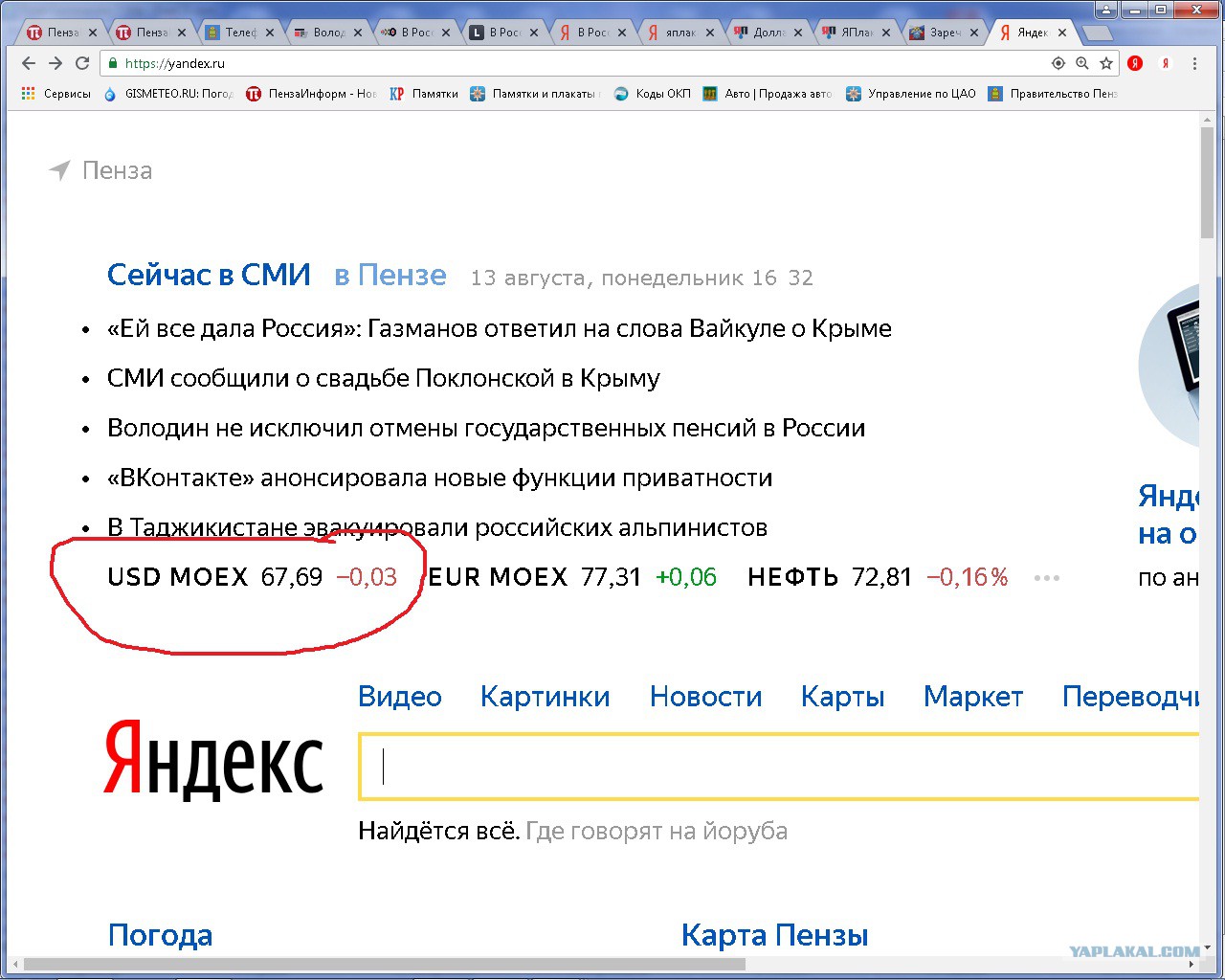
Task: Open the Сервисы apps shortcut
Action: [56, 94]
